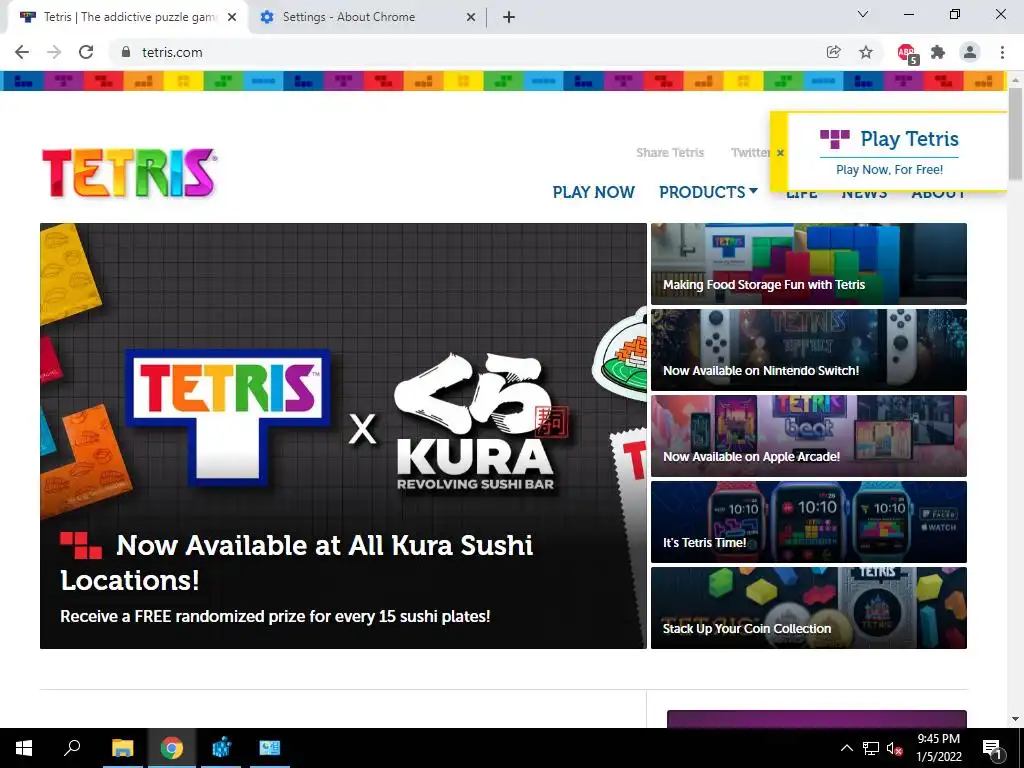Switch to the Tetris tab
Screen dimensions: 1024x768
(128, 17)
